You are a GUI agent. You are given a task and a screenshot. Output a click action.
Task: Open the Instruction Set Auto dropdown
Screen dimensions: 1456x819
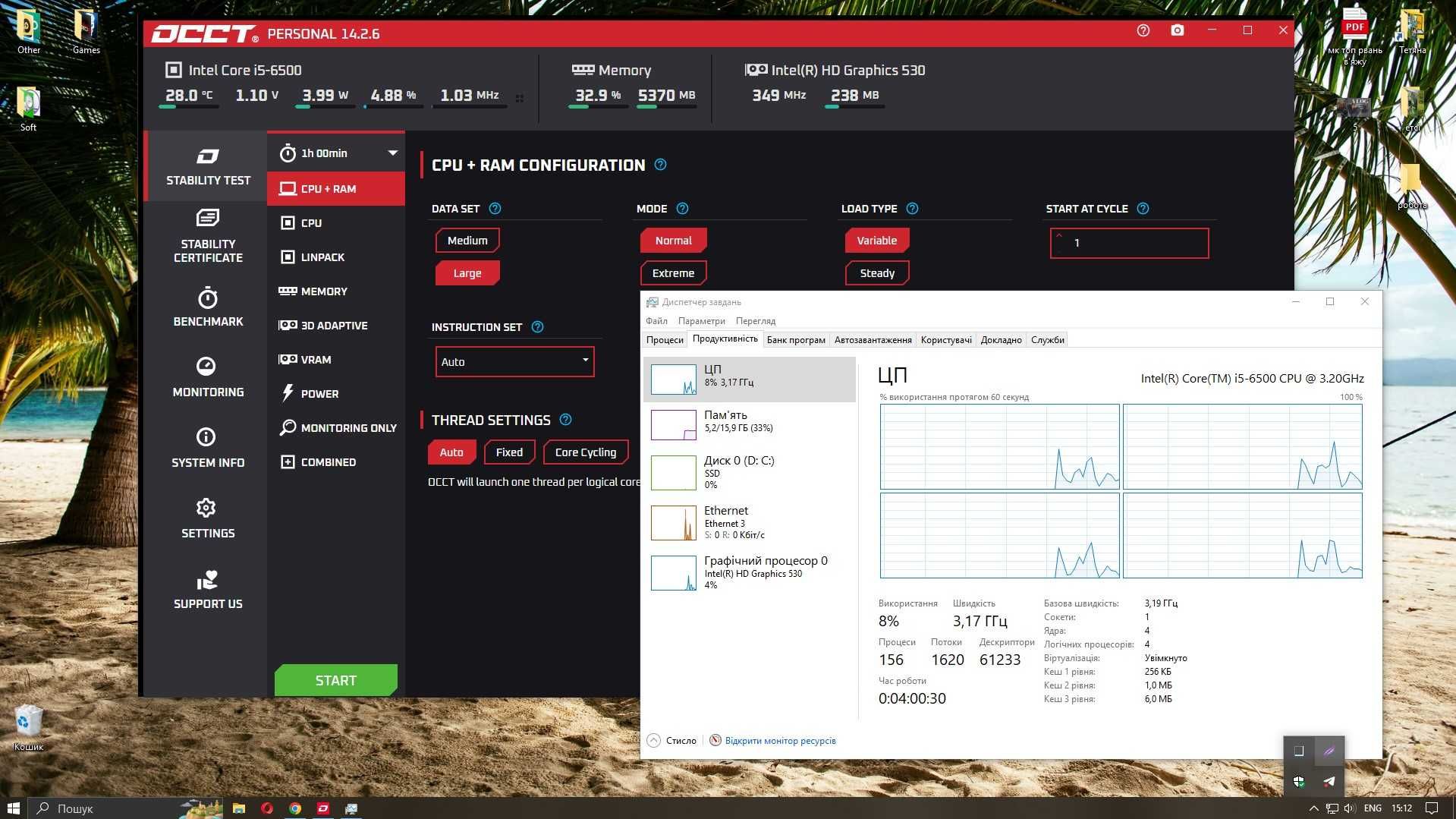click(x=514, y=361)
